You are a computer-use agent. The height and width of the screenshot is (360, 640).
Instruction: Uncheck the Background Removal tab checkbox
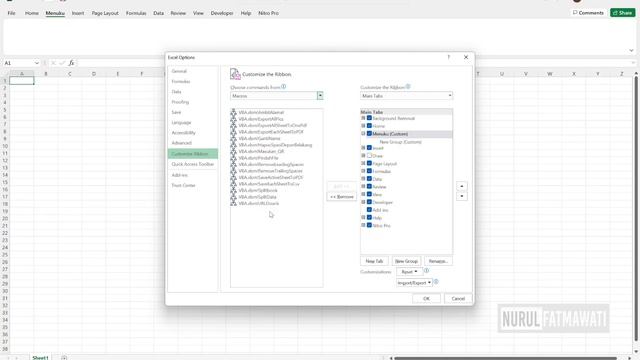coord(369,118)
